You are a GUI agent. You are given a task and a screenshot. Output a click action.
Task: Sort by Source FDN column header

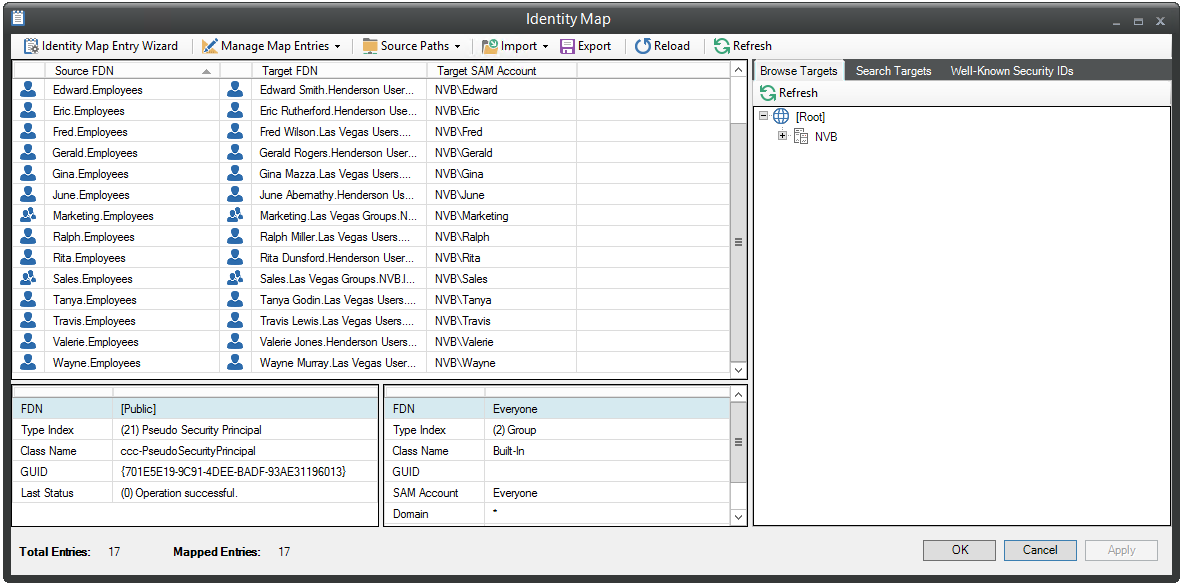click(x=132, y=71)
